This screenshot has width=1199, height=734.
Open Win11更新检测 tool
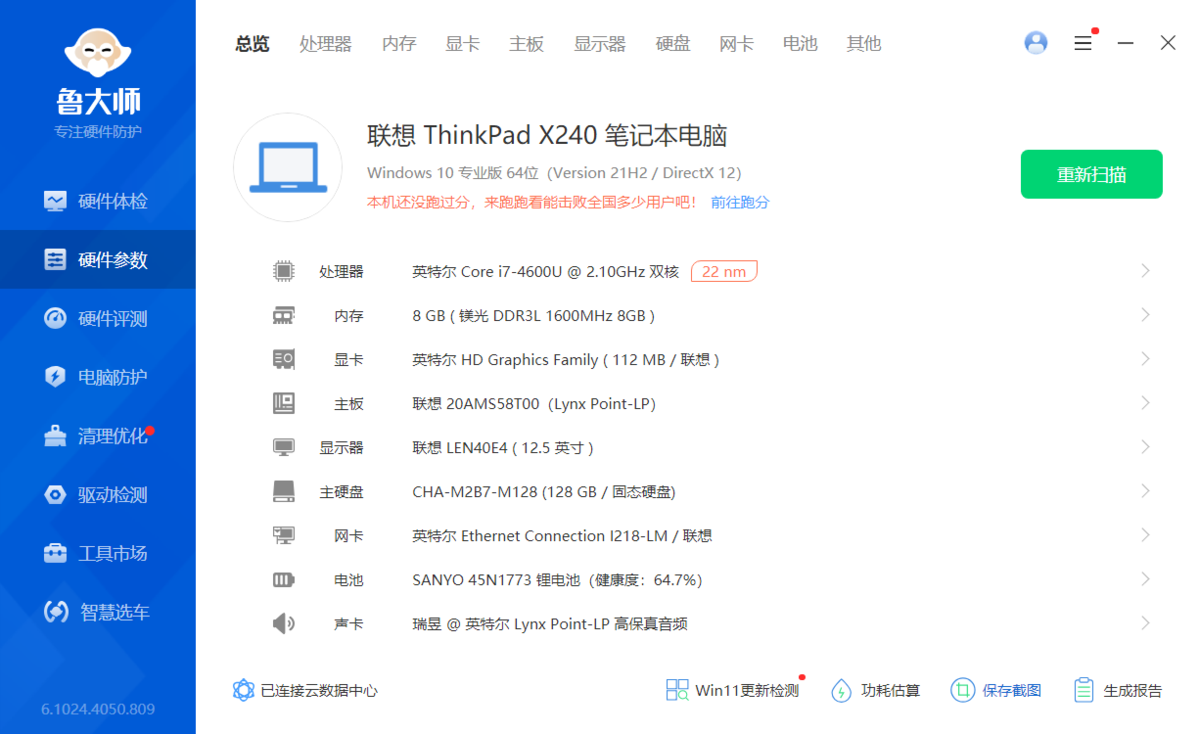[x=733, y=690]
